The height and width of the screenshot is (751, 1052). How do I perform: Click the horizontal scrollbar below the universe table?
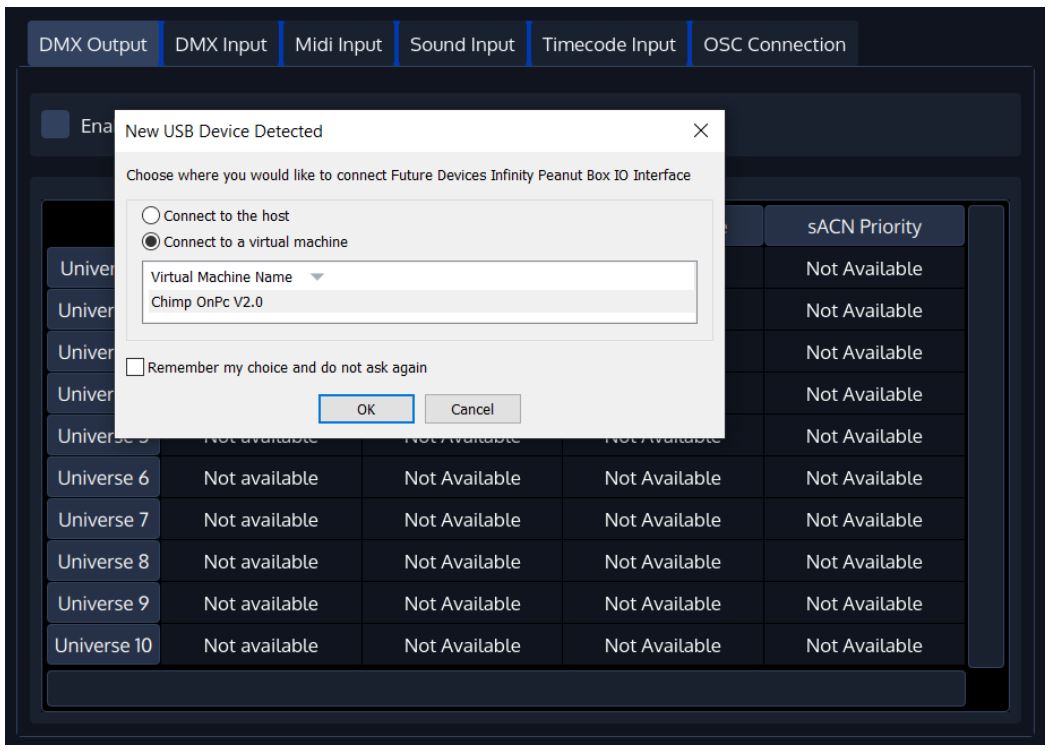506,689
